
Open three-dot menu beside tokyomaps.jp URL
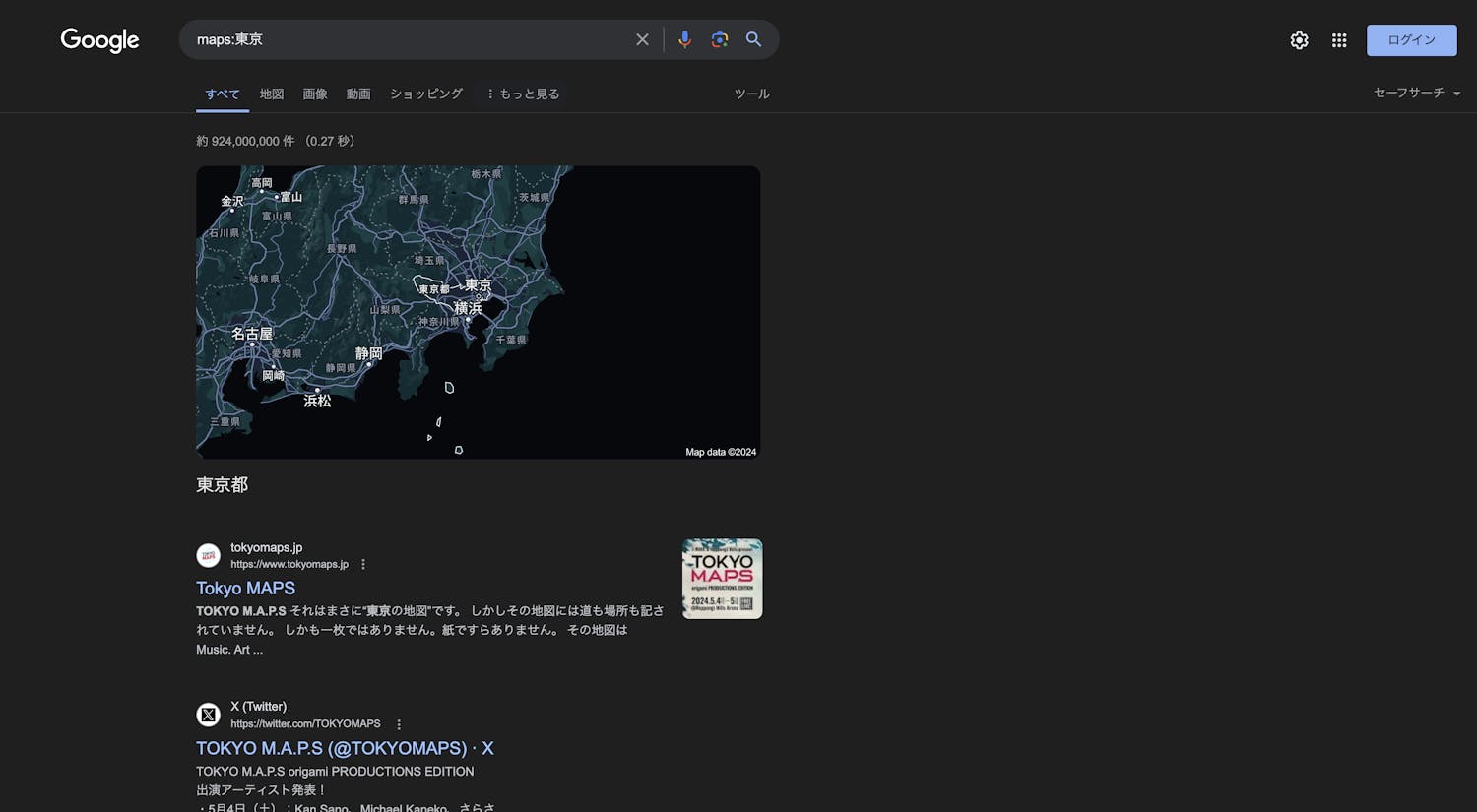(x=363, y=564)
